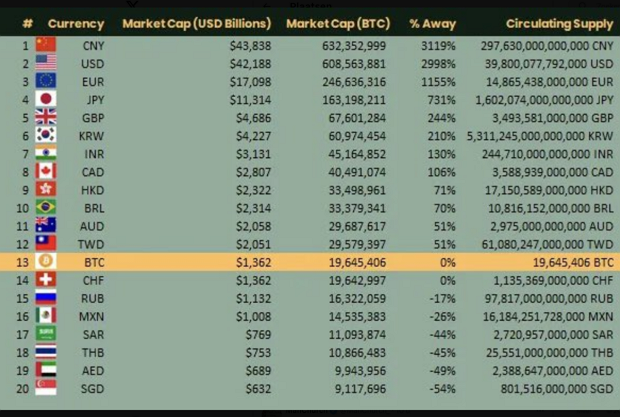
Task: Click the % Away column header
Action: coord(432,23)
